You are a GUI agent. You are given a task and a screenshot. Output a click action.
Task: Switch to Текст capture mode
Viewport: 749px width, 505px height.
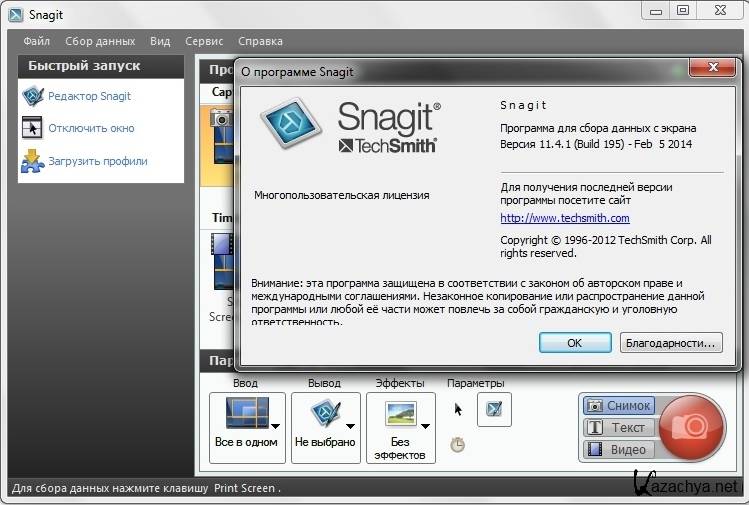(618, 428)
